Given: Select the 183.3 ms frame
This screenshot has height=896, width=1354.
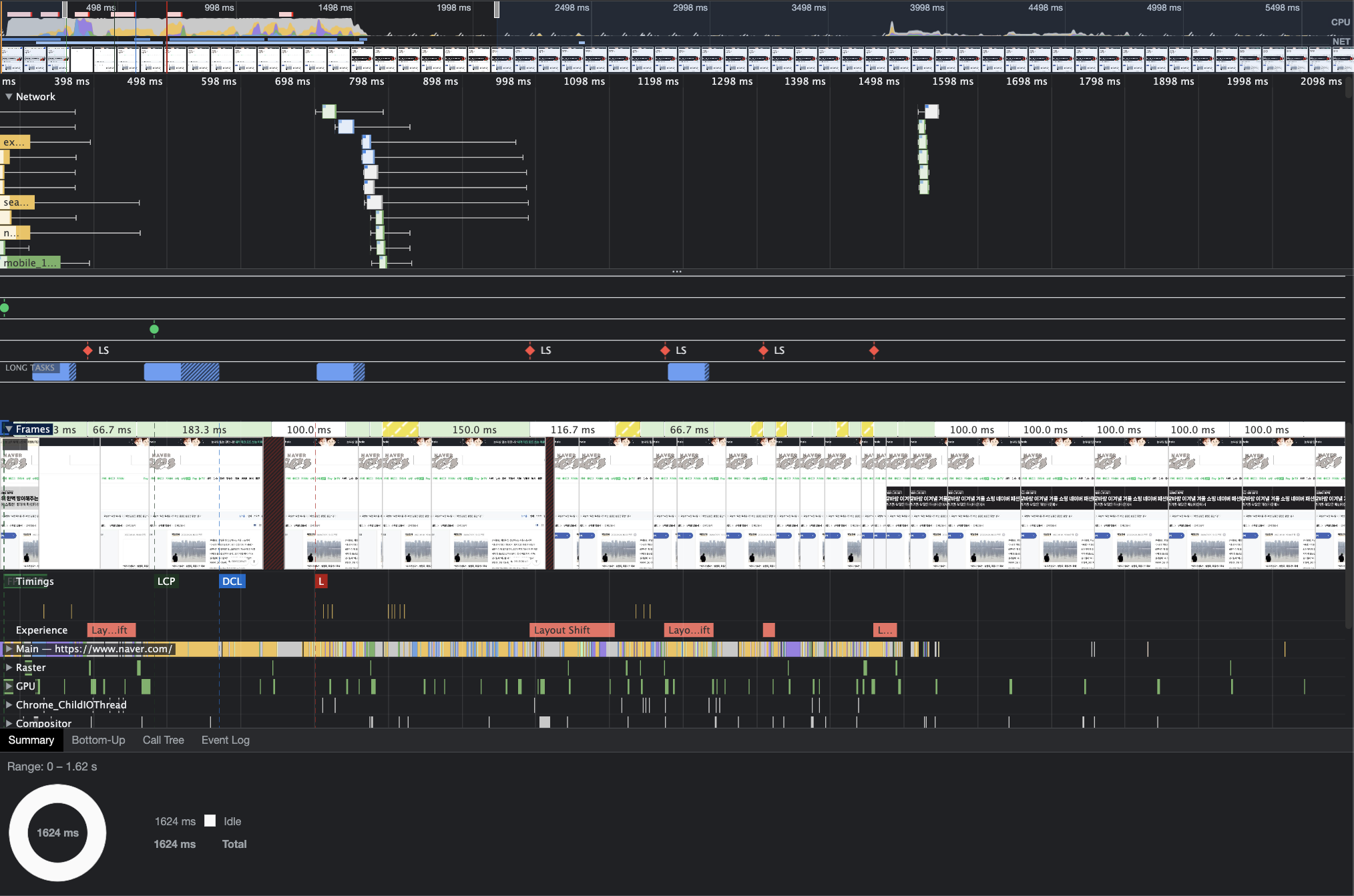Looking at the screenshot, I should [x=204, y=430].
